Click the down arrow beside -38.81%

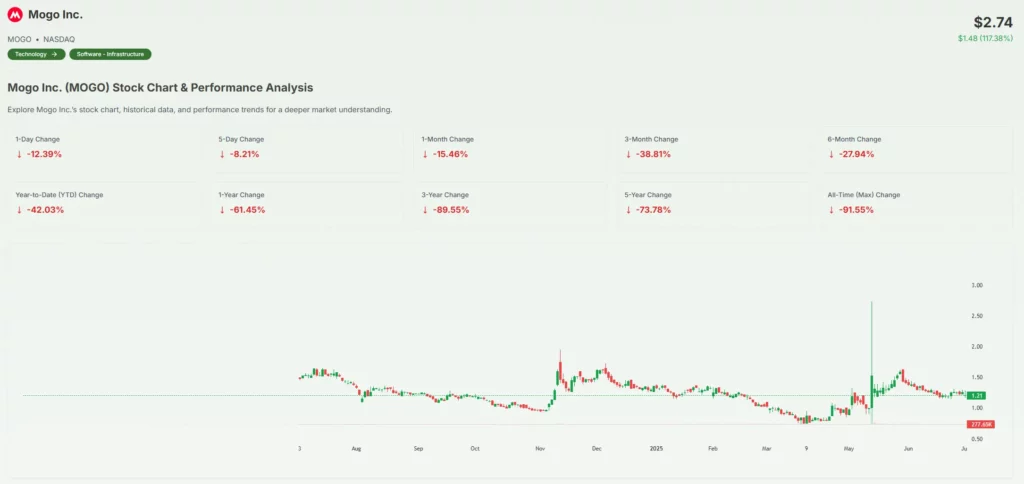tap(628, 155)
